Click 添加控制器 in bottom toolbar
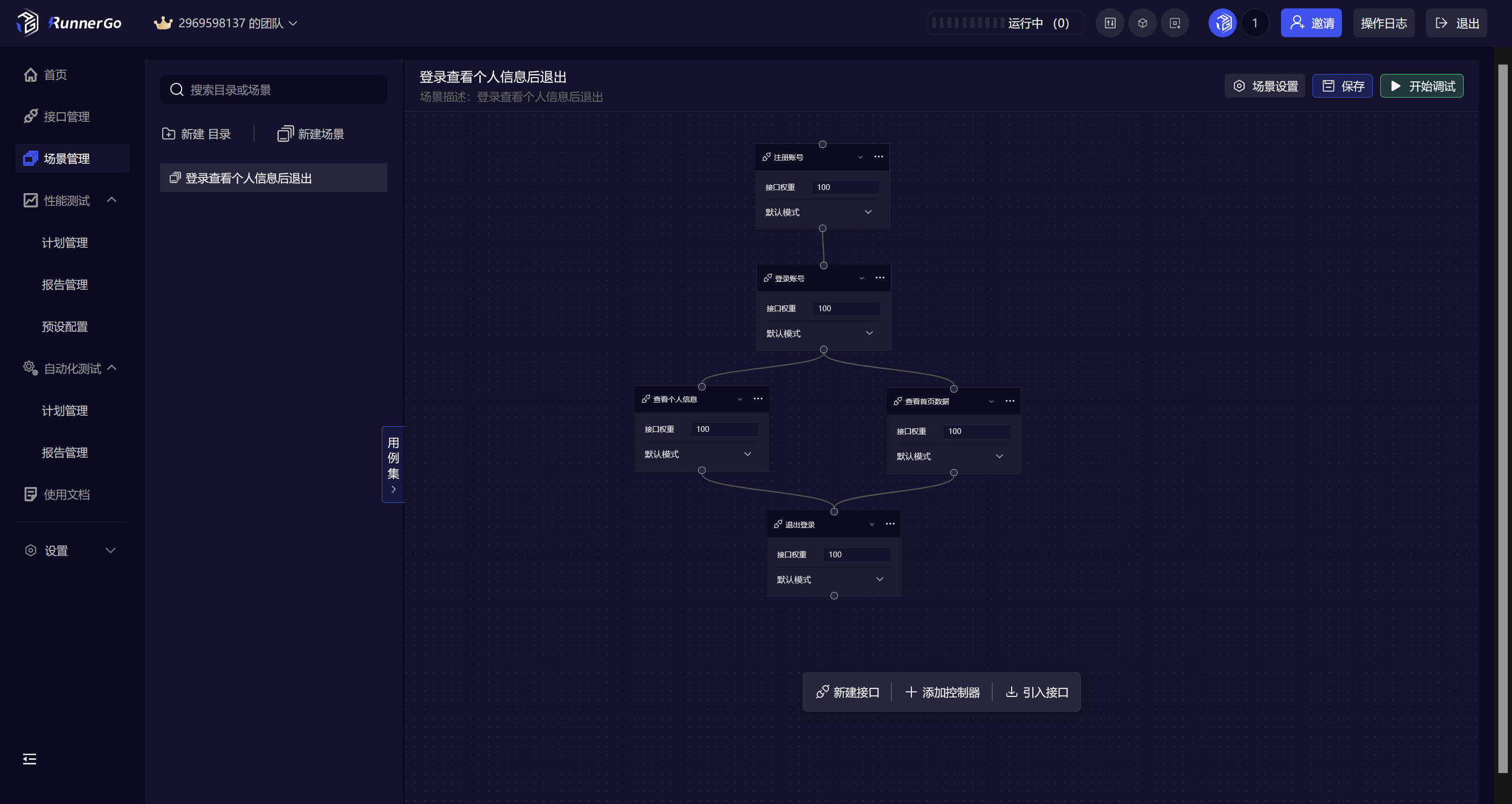Viewport: 1512px width, 804px height. pyautogui.click(x=943, y=692)
